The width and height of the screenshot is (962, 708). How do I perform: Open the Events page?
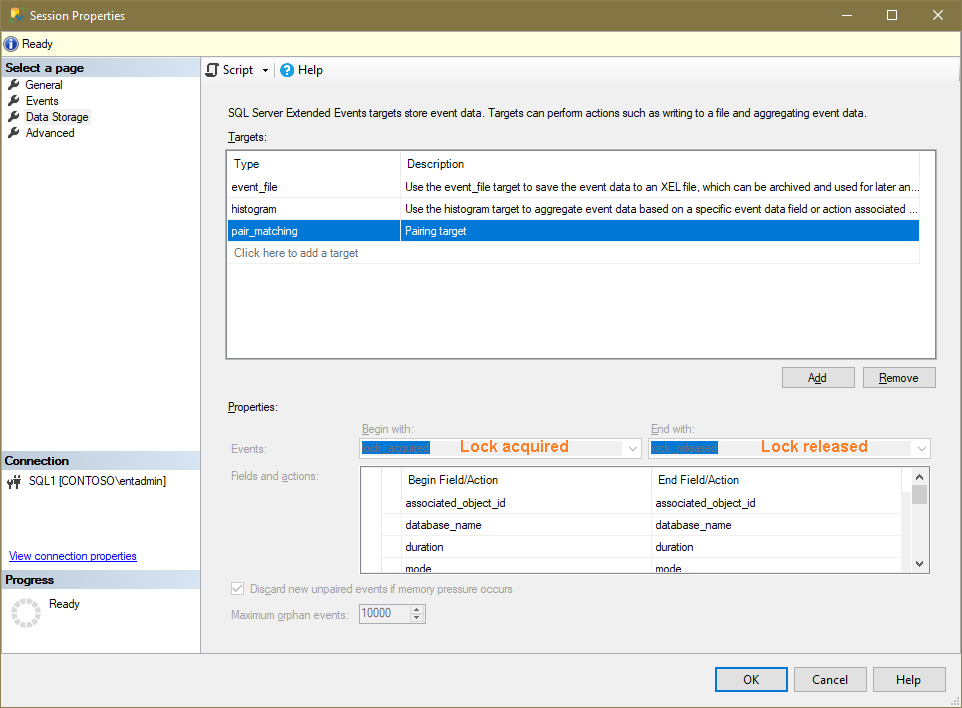point(42,101)
